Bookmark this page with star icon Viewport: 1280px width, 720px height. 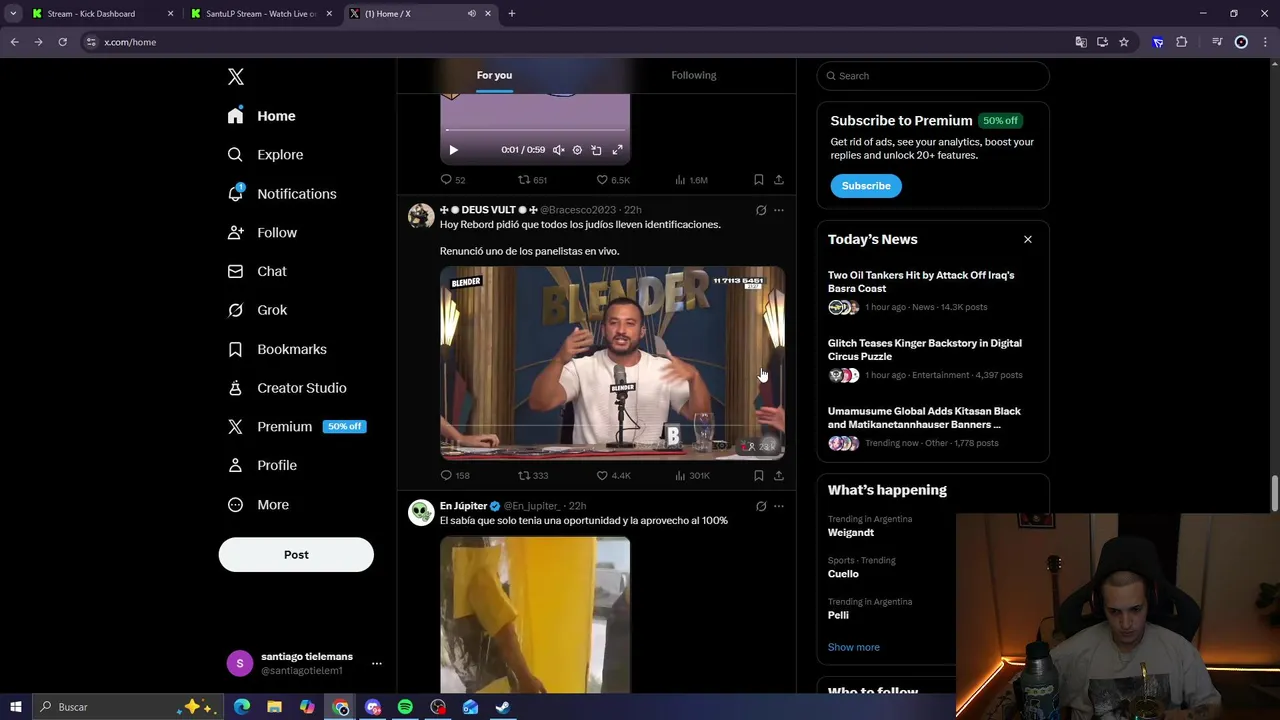(1124, 42)
